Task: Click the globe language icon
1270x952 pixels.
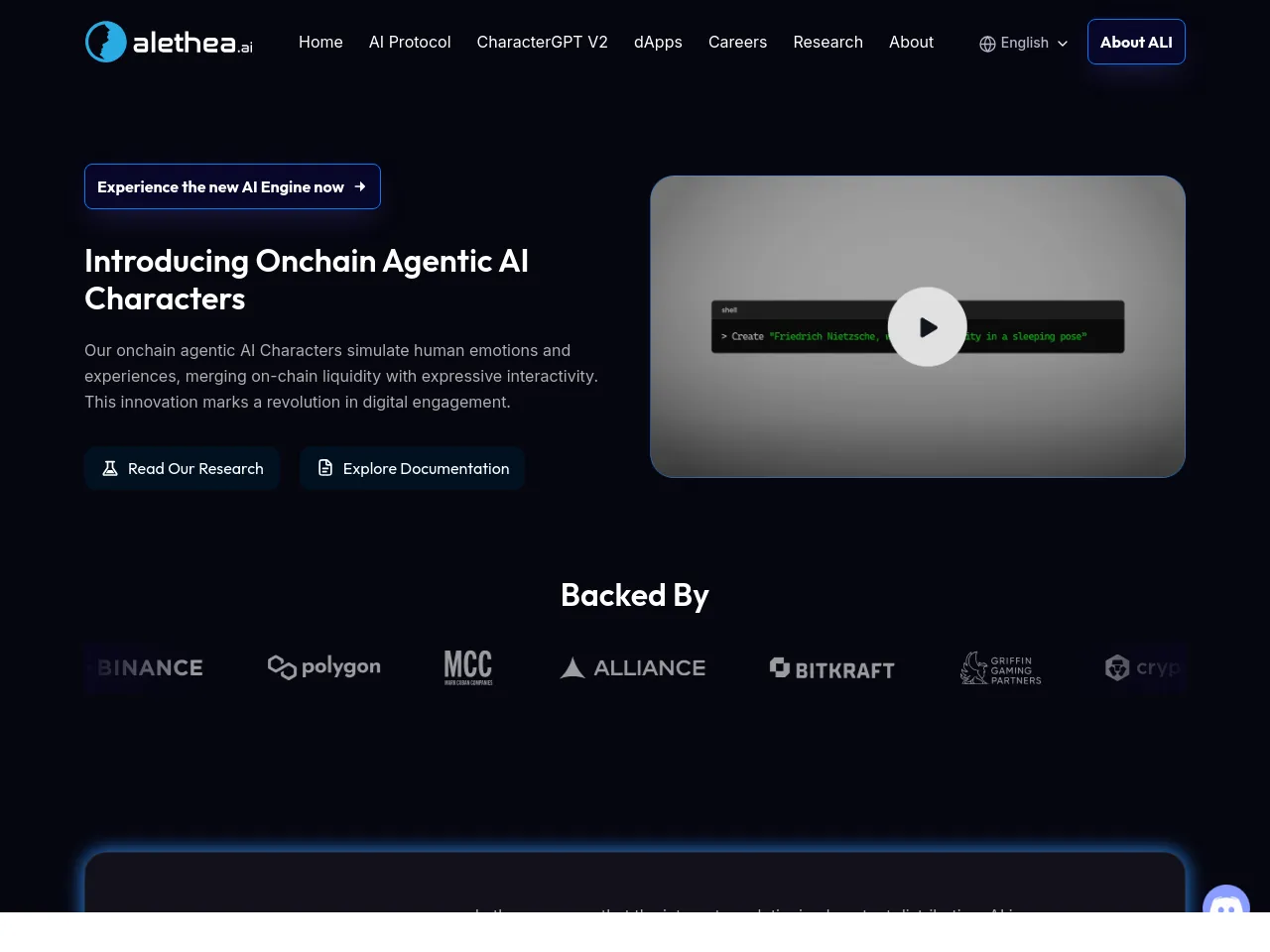Action: [x=987, y=44]
